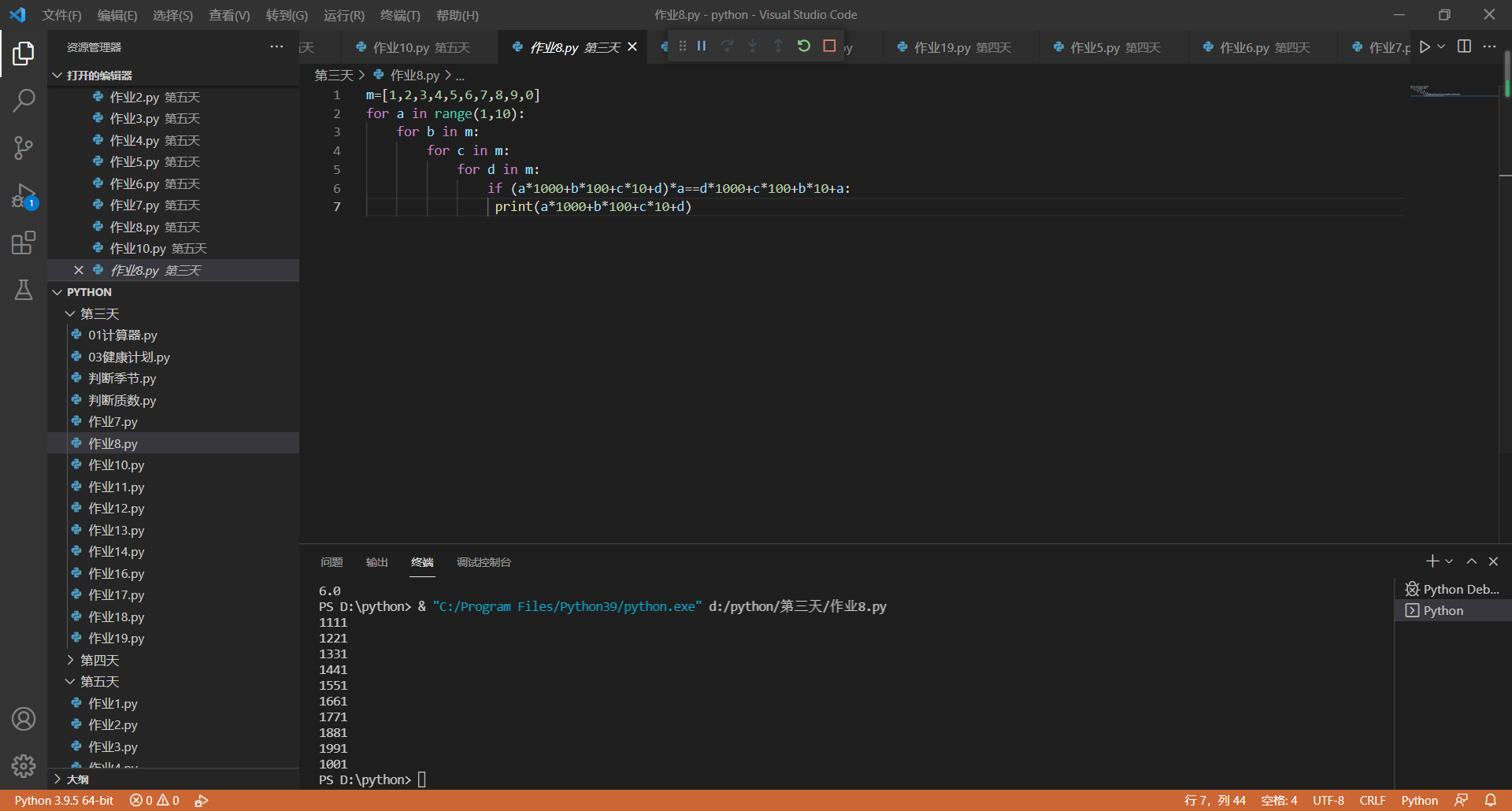Screen dimensions: 1512x811
Task: Grab the debug toolbar drag handle
Action: 682,46
